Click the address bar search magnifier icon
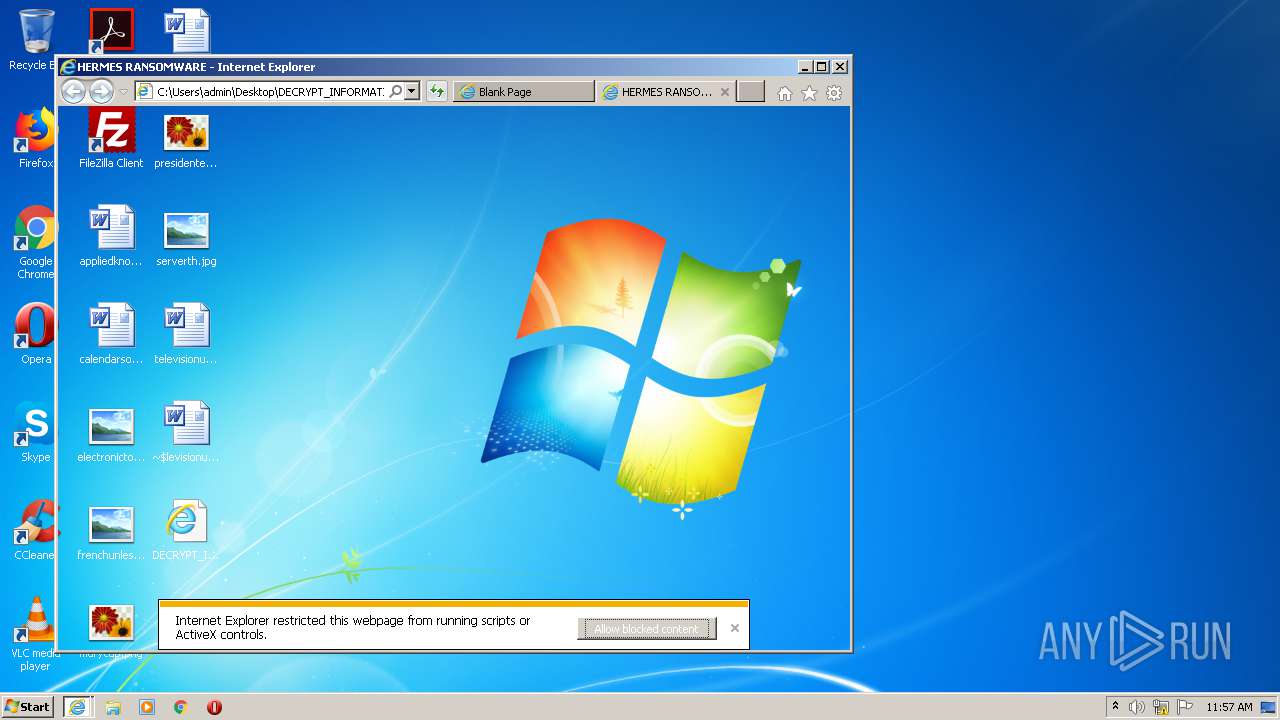Image resolution: width=1280 pixels, height=720 pixels. pyautogui.click(x=396, y=92)
